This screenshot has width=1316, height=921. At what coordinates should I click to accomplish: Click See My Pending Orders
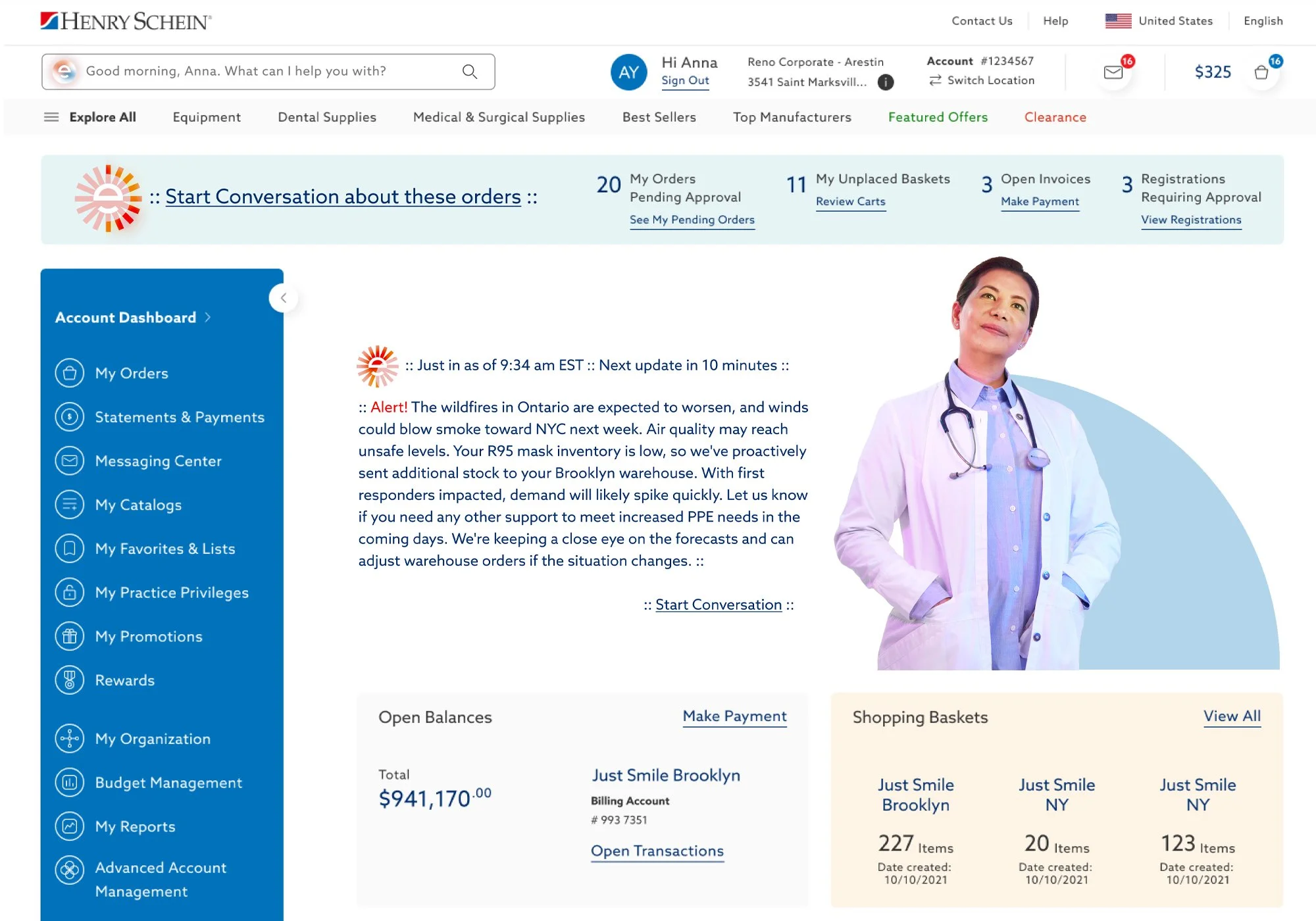click(x=692, y=220)
